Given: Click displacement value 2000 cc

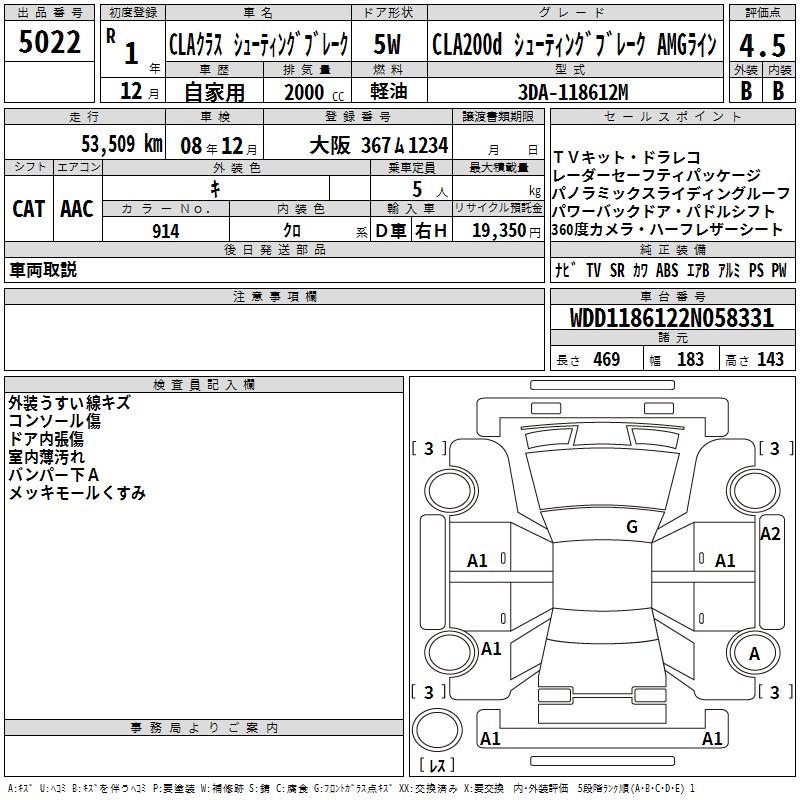Looking at the screenshot, I should [314, 92].
